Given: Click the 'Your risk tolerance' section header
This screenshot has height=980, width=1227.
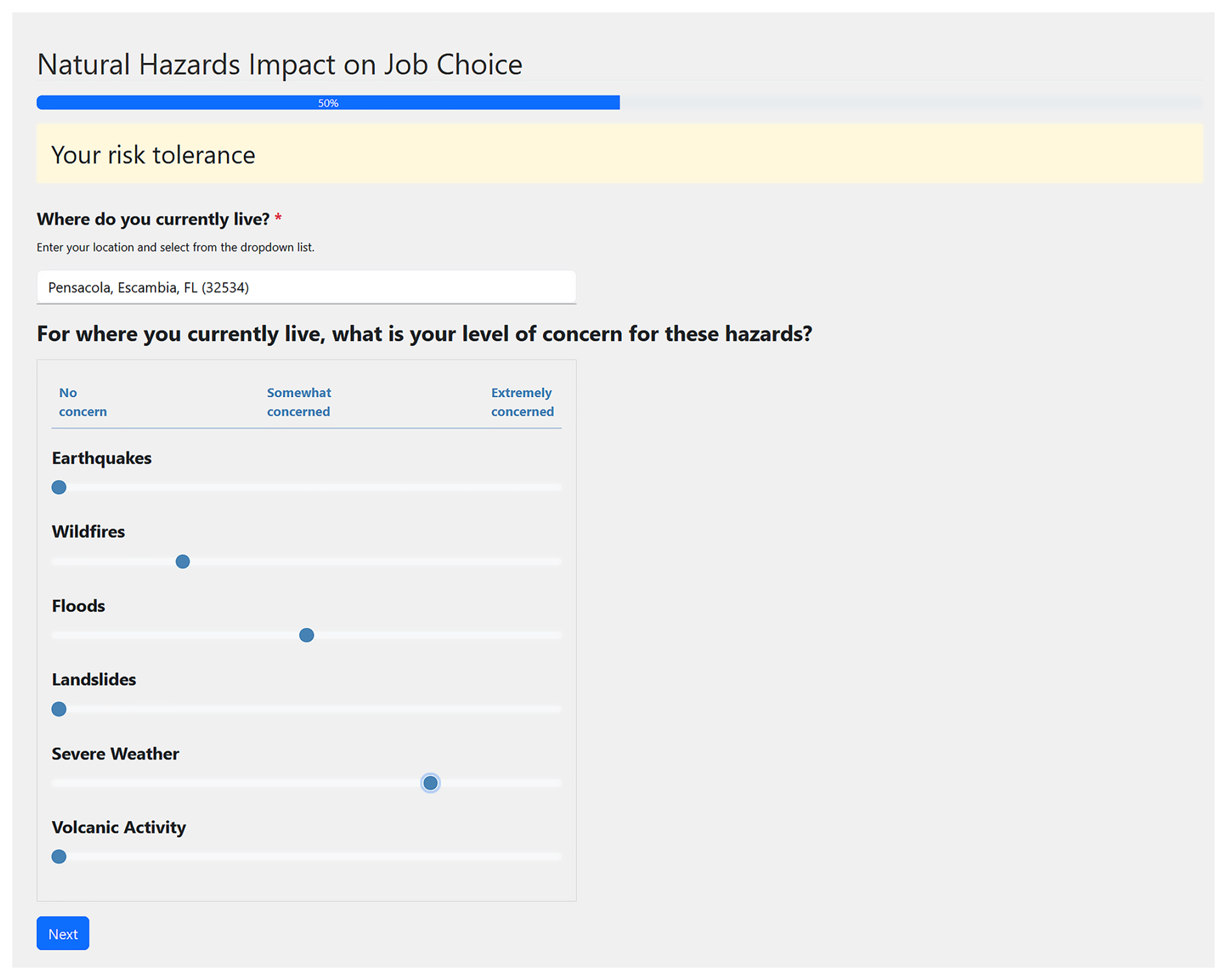Looking at the screenshot, I should (153, 155).
